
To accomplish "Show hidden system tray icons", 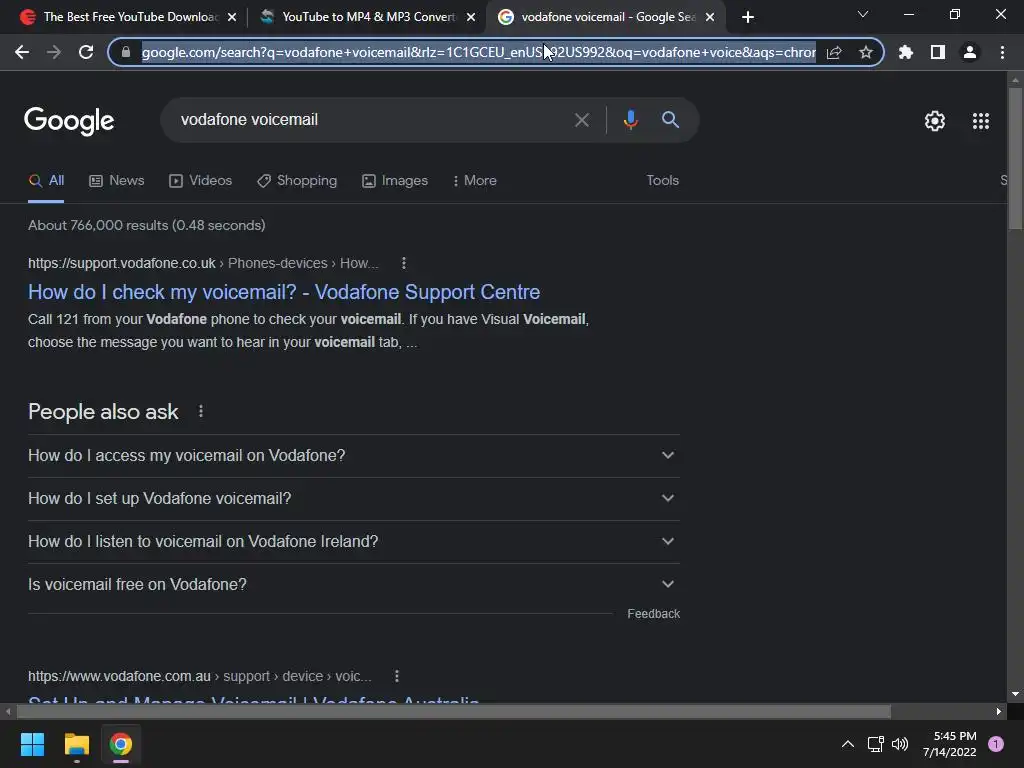I will tap(848, 744).
